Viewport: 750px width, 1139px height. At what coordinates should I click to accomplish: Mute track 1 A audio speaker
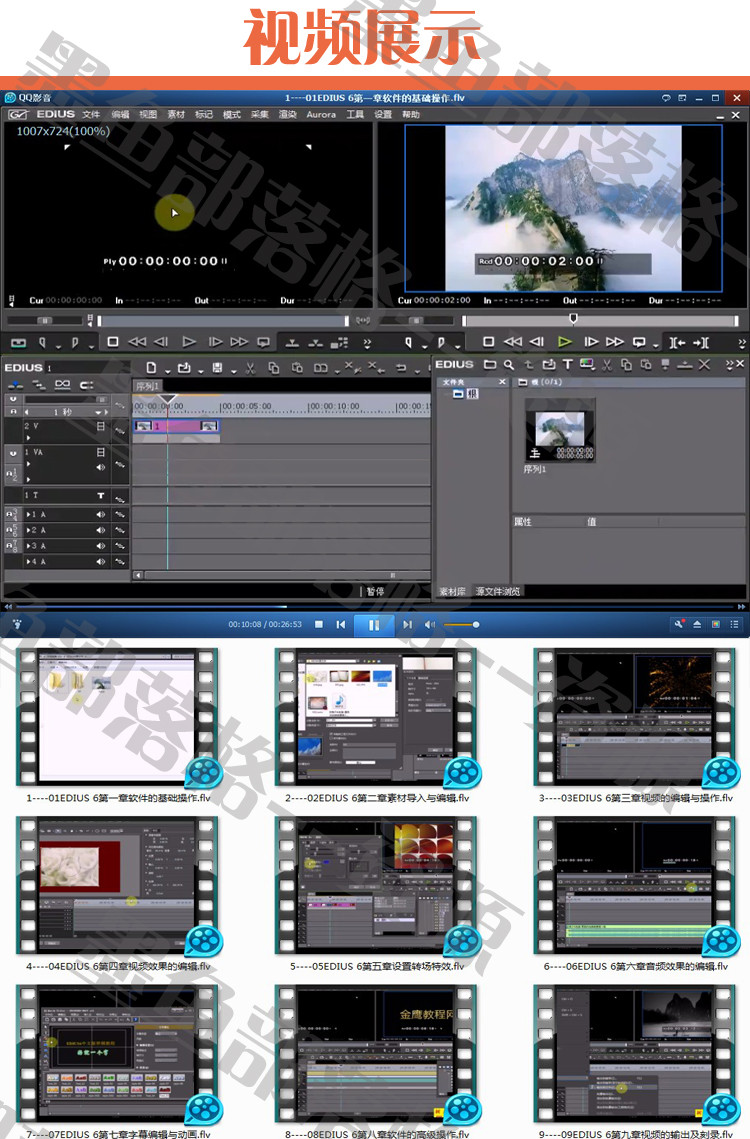101,514
